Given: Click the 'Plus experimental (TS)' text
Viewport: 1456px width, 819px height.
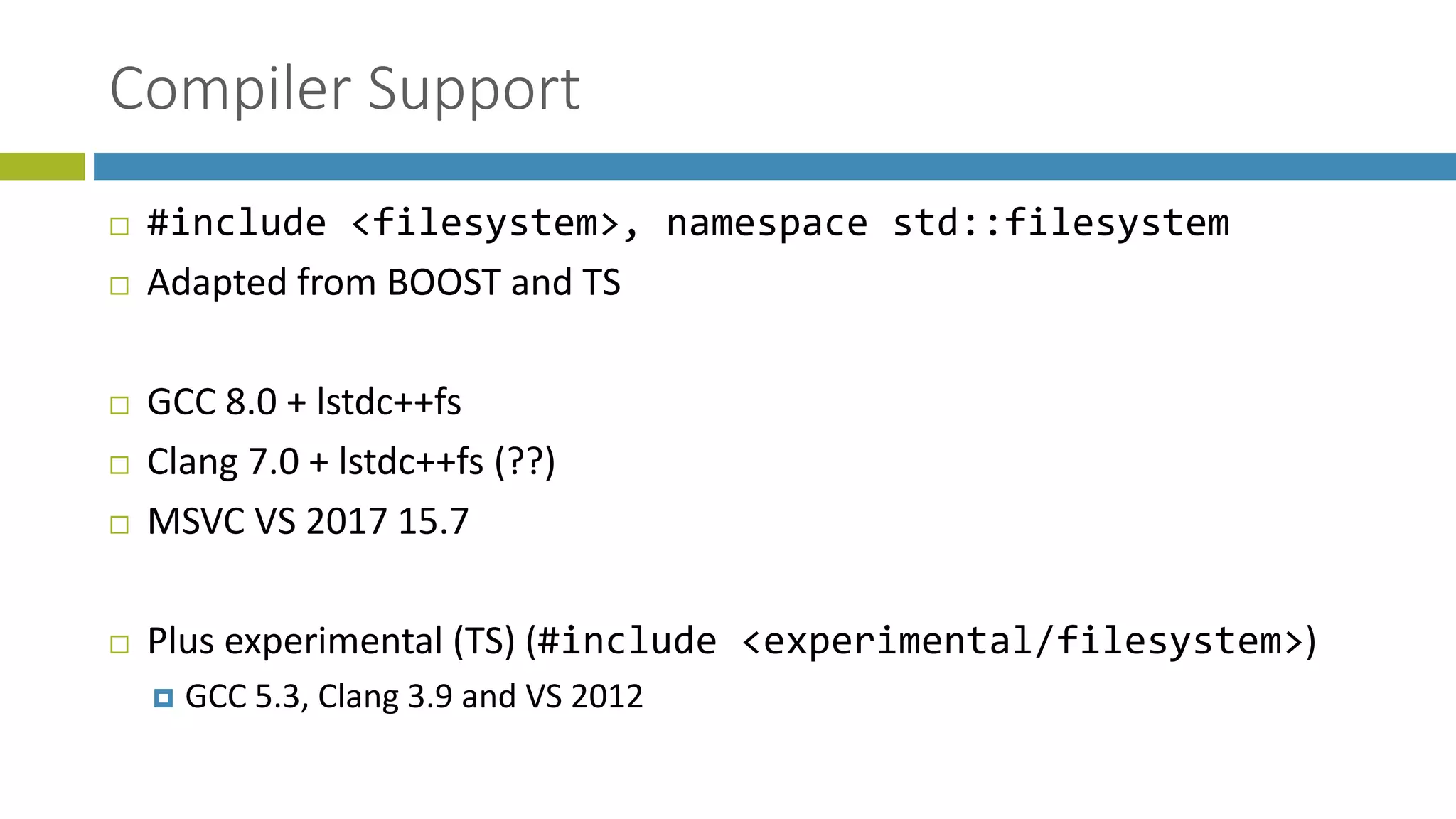Looking at the screenshot, I should [331, 641].
